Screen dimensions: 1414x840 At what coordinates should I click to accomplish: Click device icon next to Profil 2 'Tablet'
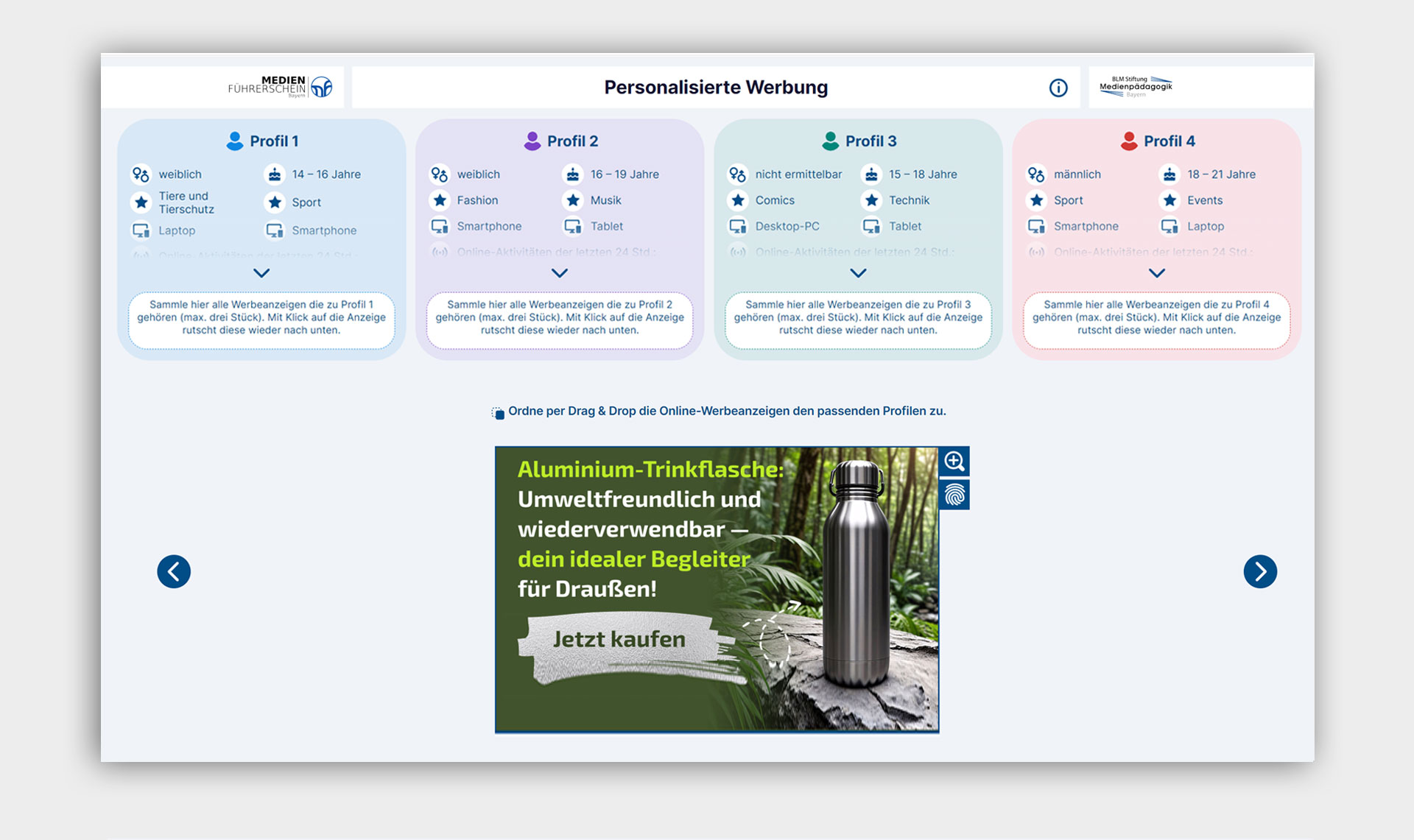point(573,227)
